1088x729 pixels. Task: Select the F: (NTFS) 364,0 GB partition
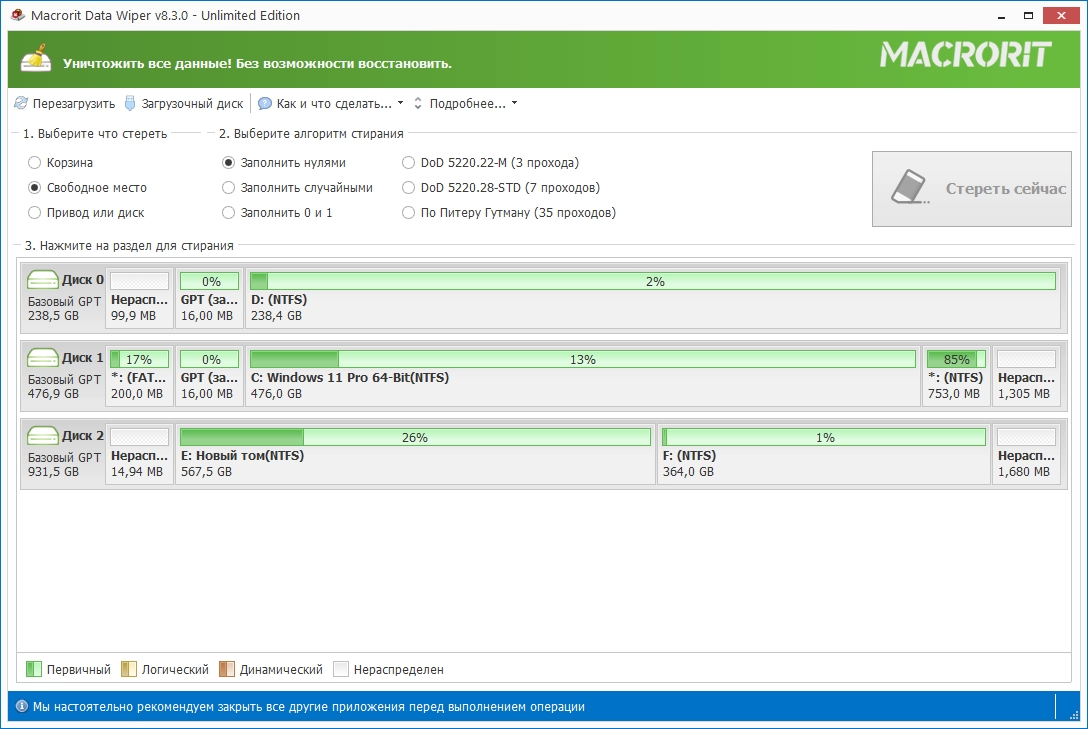coord(824,453)
